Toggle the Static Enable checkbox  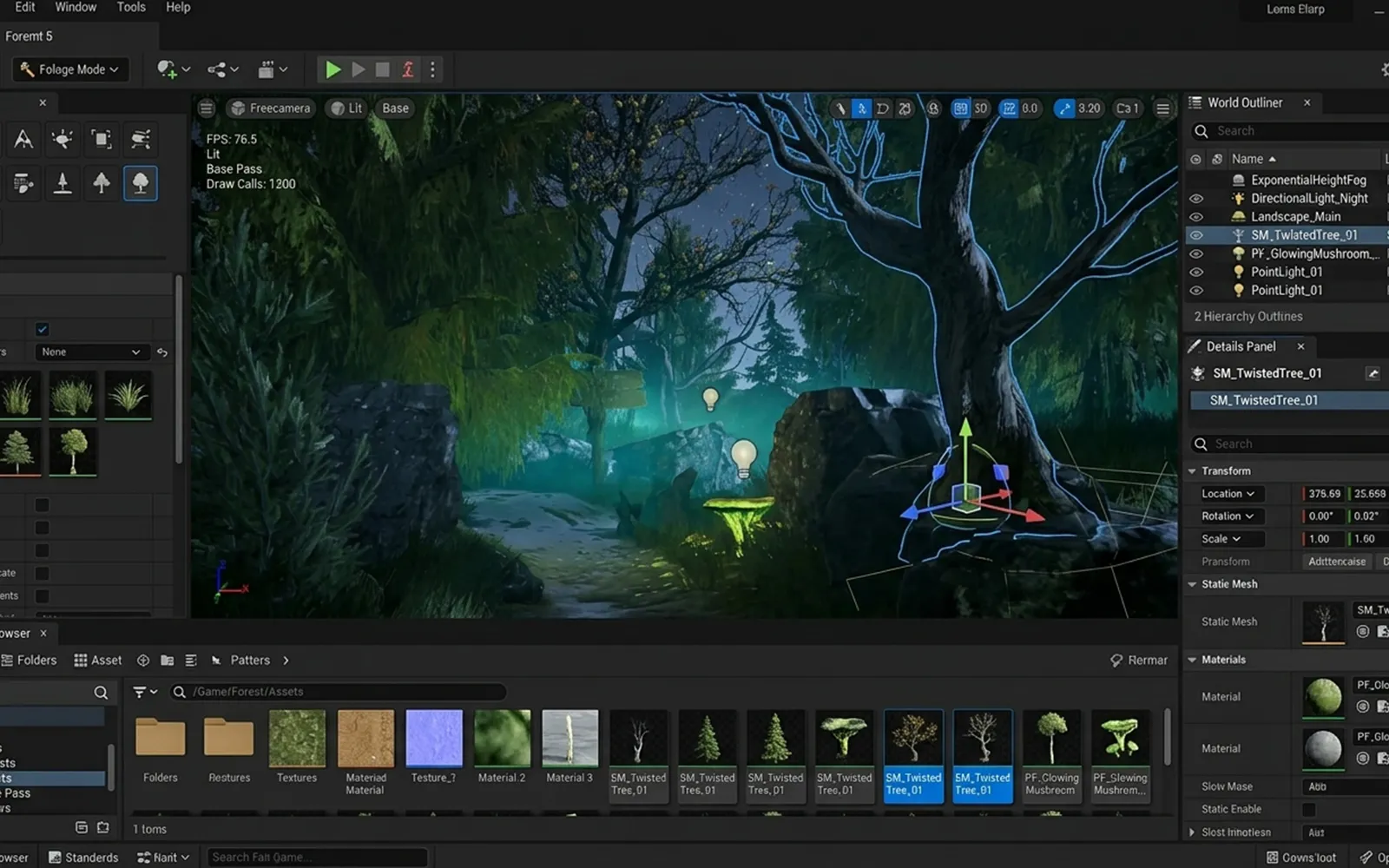[1309, 809]
